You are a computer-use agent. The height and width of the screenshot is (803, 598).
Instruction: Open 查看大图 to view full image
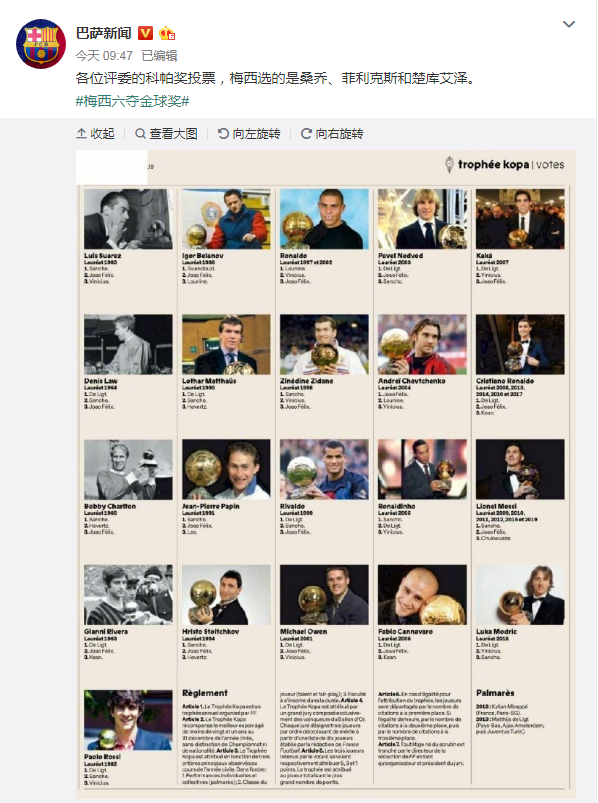166,134
